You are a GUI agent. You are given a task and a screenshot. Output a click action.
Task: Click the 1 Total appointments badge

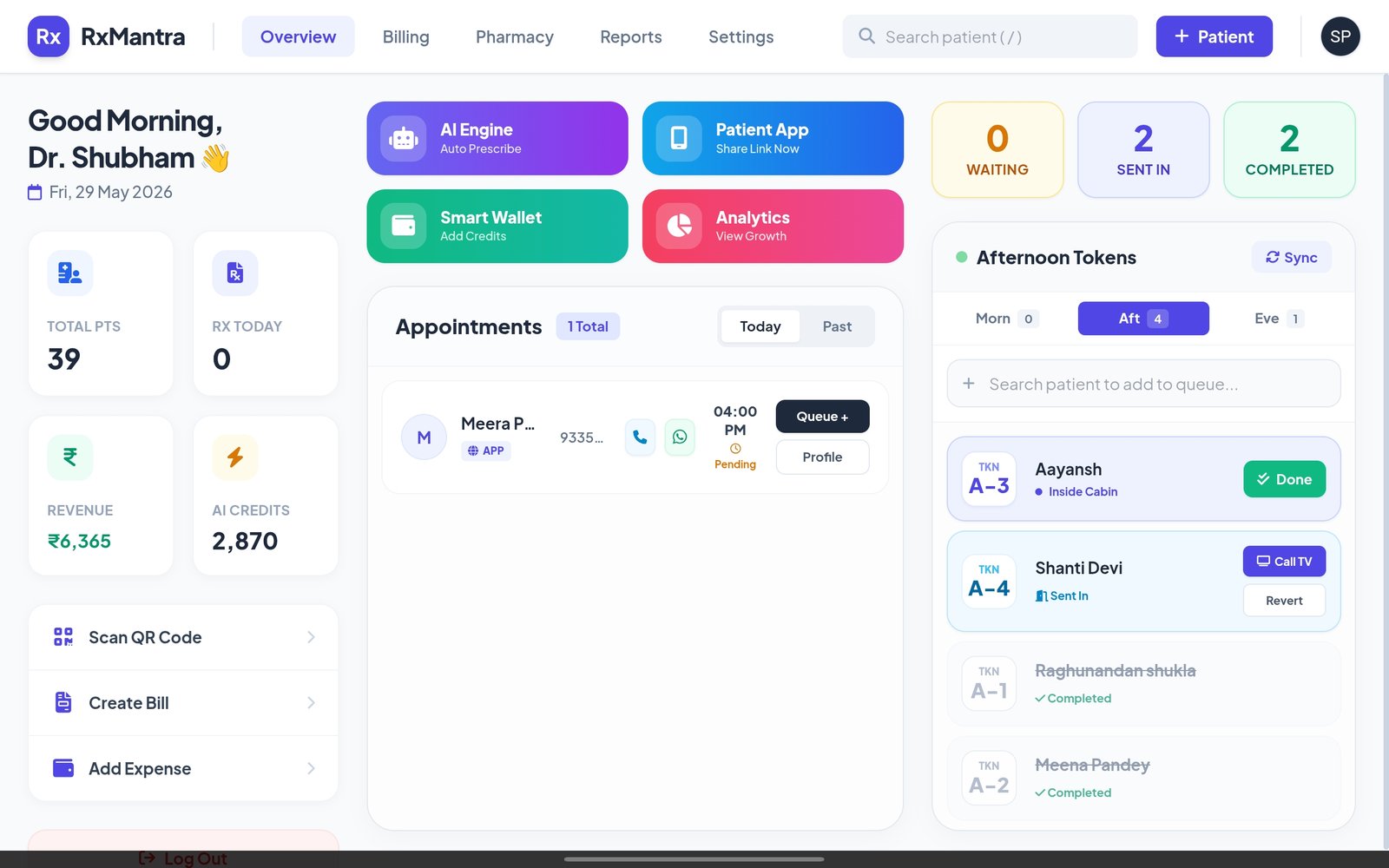point(588,326)
